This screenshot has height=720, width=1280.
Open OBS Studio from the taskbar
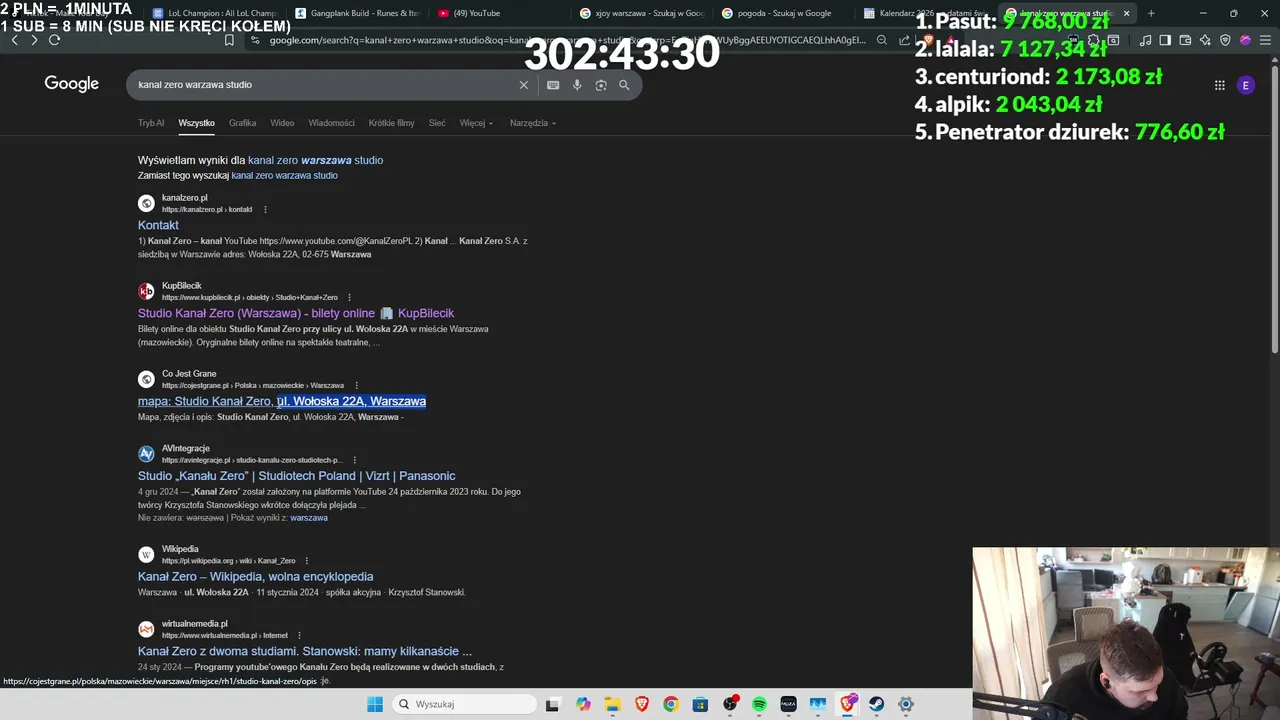coord(730,704)
